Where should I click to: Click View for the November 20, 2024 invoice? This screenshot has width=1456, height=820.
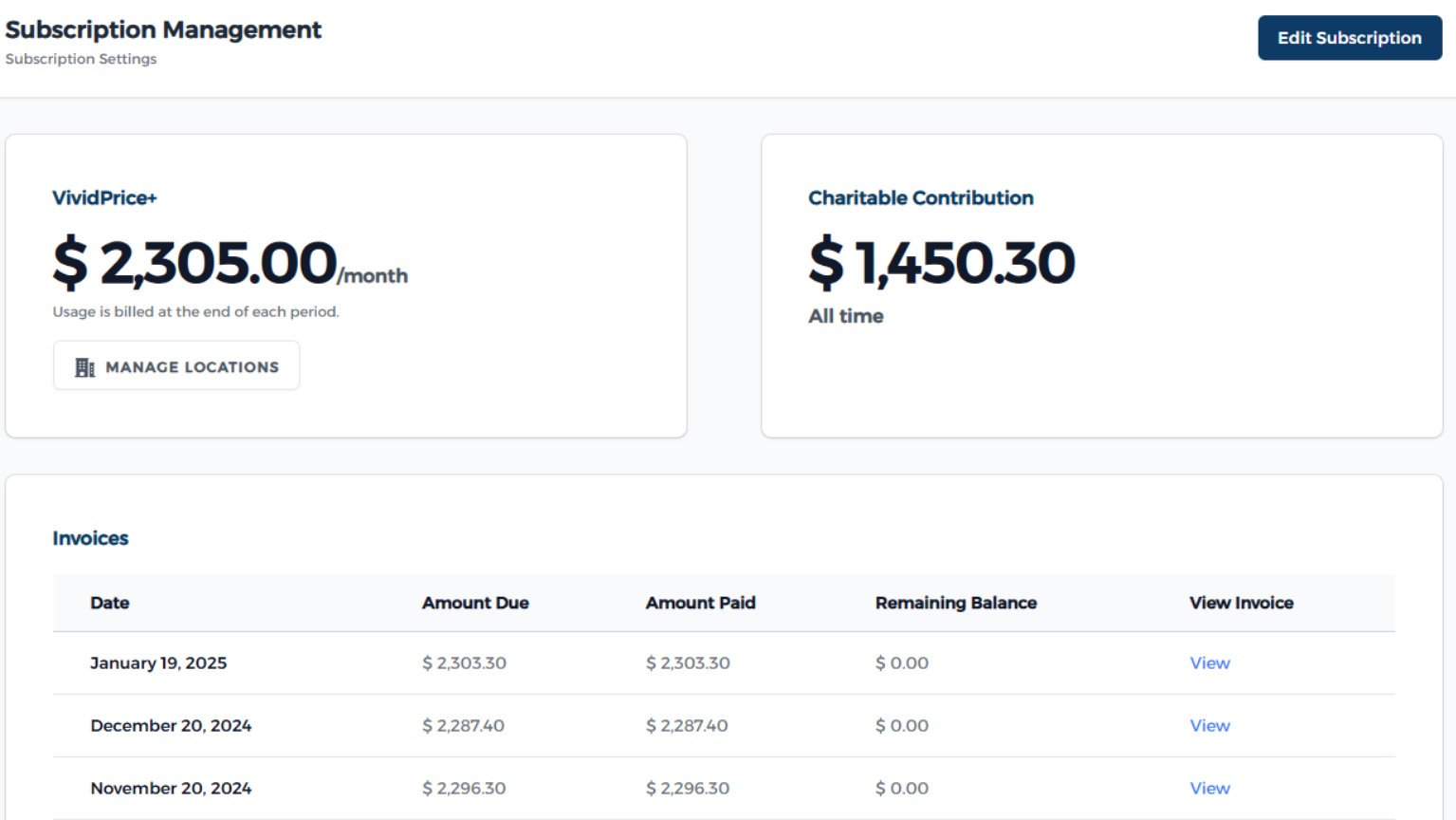pyautogui.click(x=1209, y=789)
